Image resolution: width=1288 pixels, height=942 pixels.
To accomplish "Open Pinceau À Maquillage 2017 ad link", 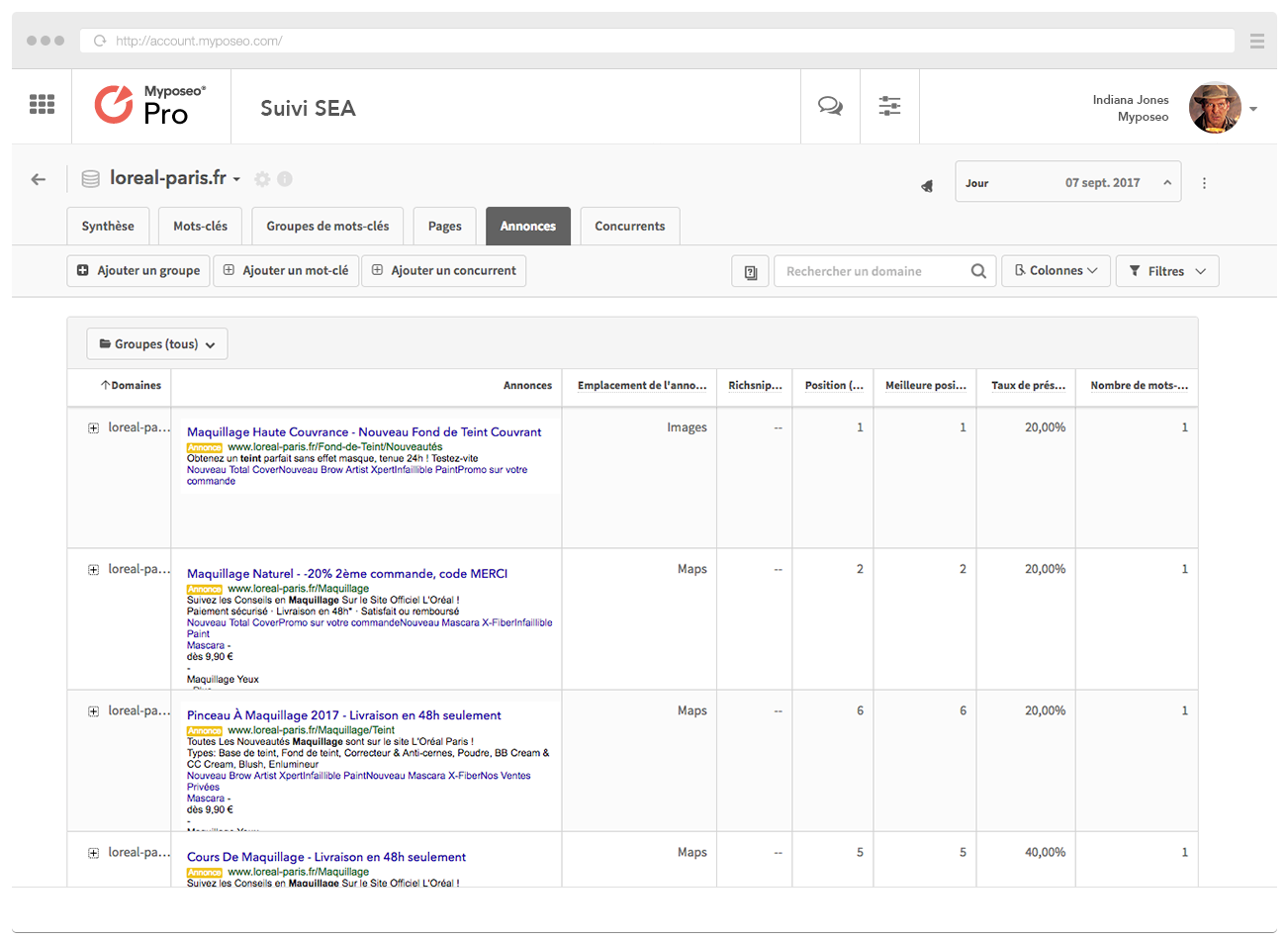I will pos(344,715).
